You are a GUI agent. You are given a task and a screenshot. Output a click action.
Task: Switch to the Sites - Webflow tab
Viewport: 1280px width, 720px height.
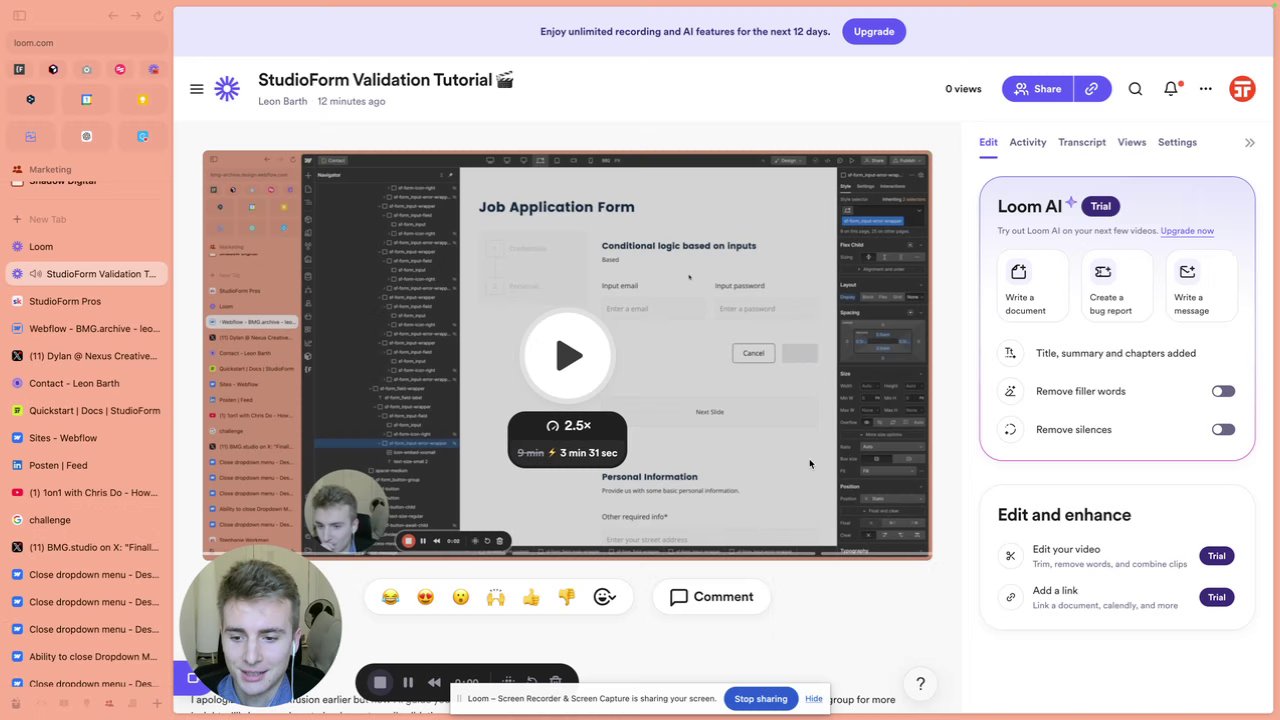click(x=87, y=438)
